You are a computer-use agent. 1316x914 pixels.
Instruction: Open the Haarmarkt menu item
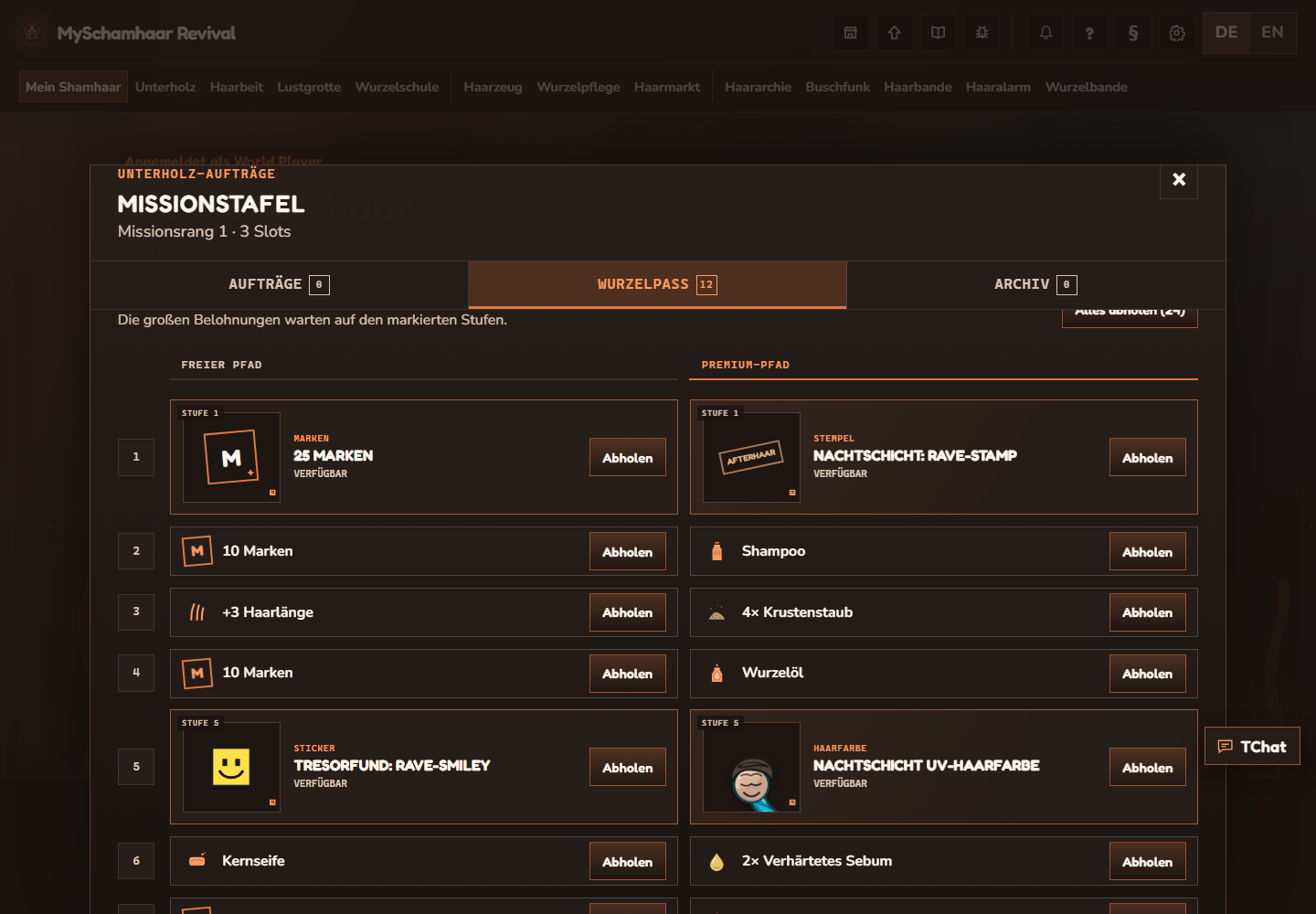[x=667, y=87]
